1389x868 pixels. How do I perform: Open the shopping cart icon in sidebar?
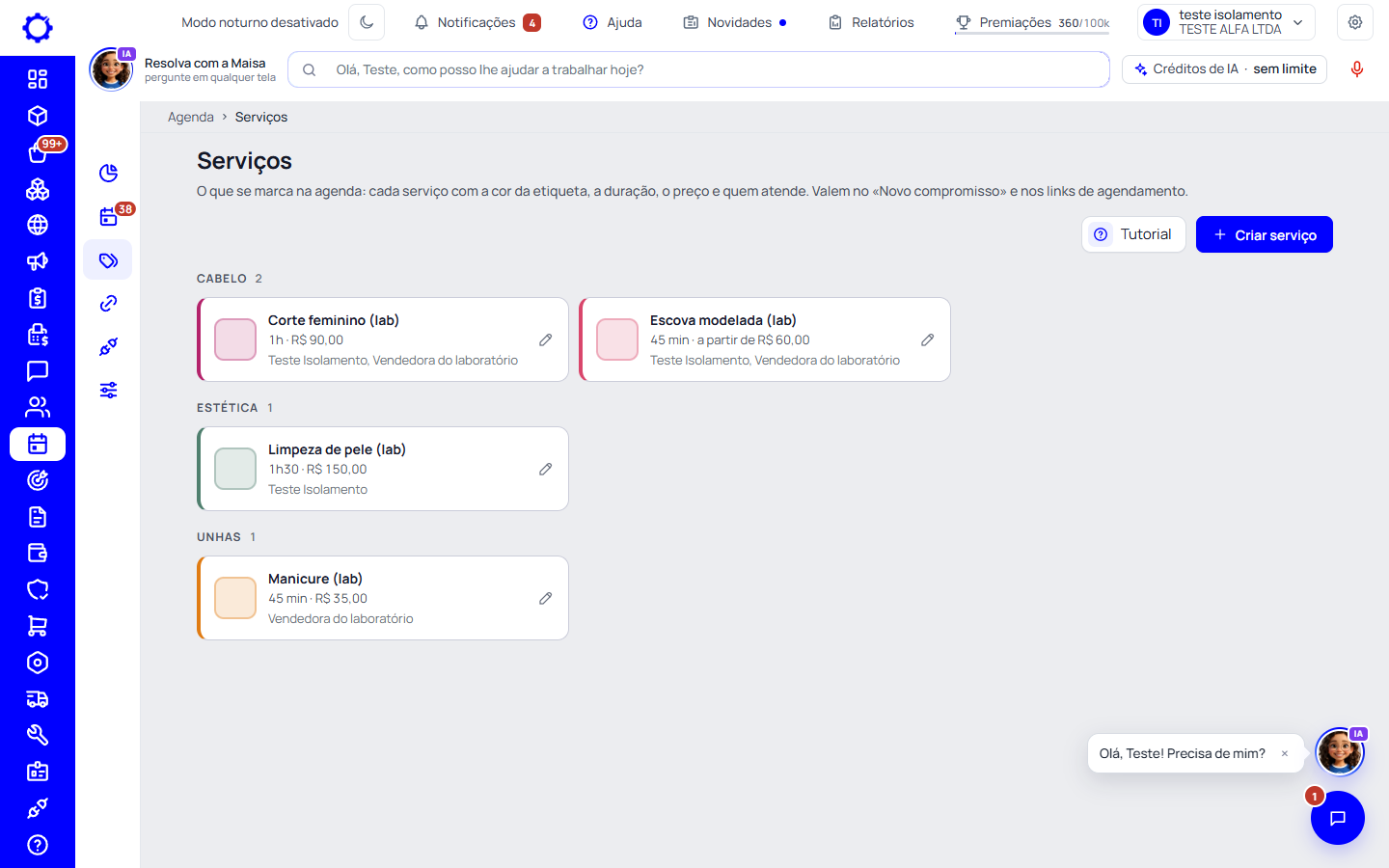click(x=38, y=626)
